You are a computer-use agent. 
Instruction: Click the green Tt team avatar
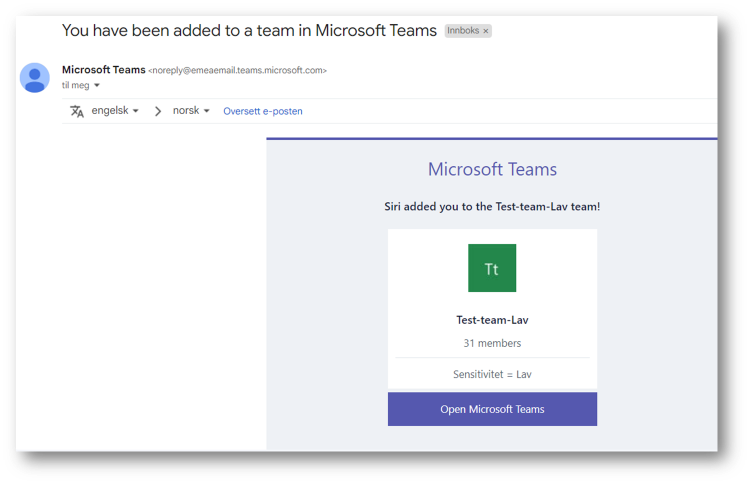click(492, 268)
